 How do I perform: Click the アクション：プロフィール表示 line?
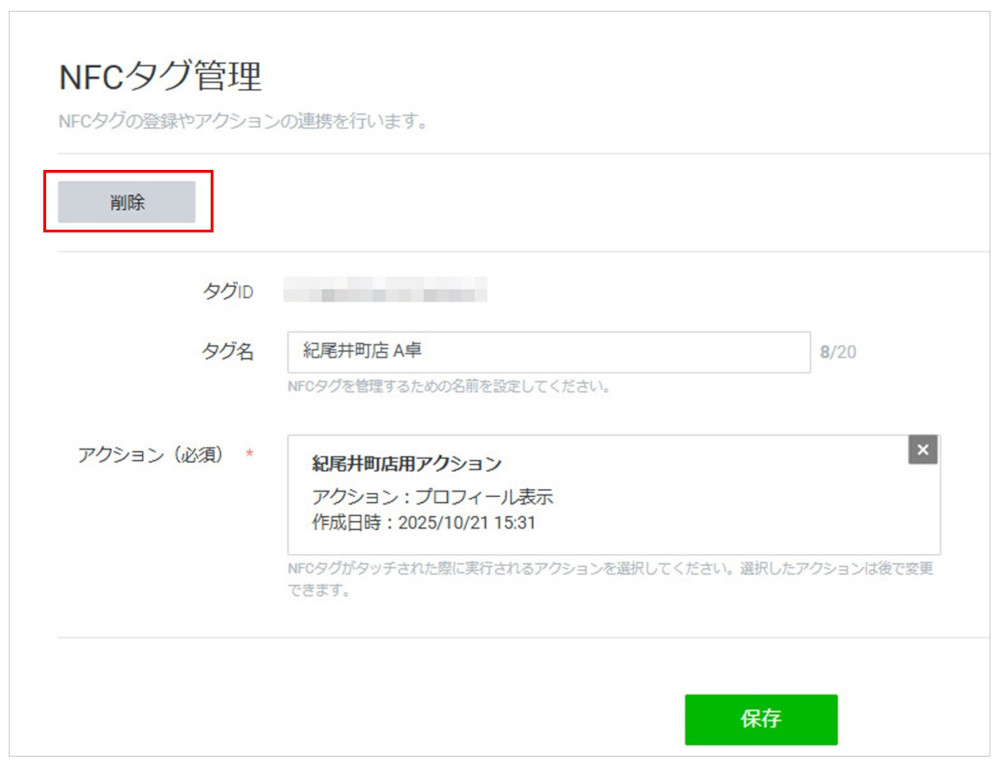click(x=432, y=497)
